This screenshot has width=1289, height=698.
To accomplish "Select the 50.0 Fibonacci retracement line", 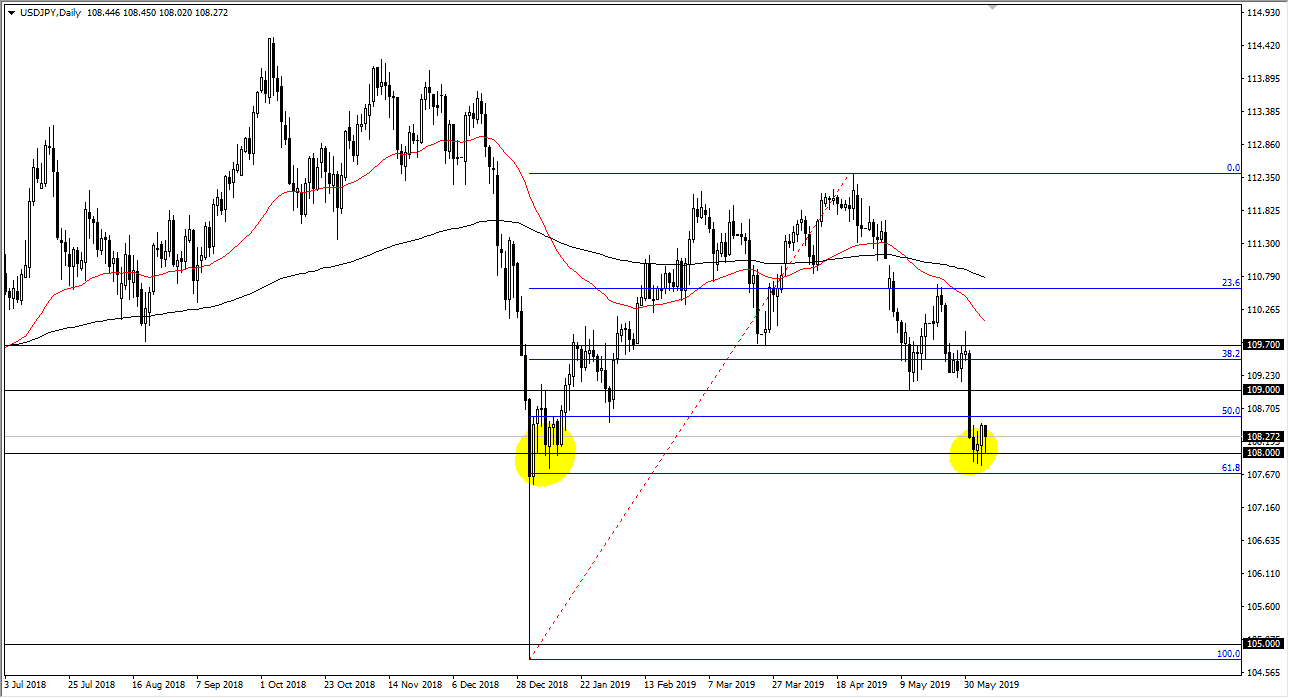I will (x=800, y=417).
